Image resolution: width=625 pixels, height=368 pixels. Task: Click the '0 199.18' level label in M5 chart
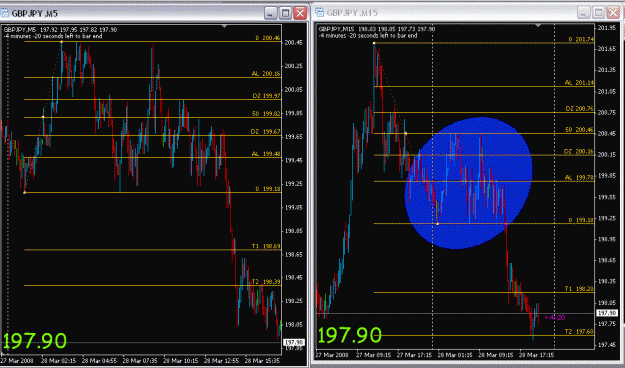tap(268, 189)
